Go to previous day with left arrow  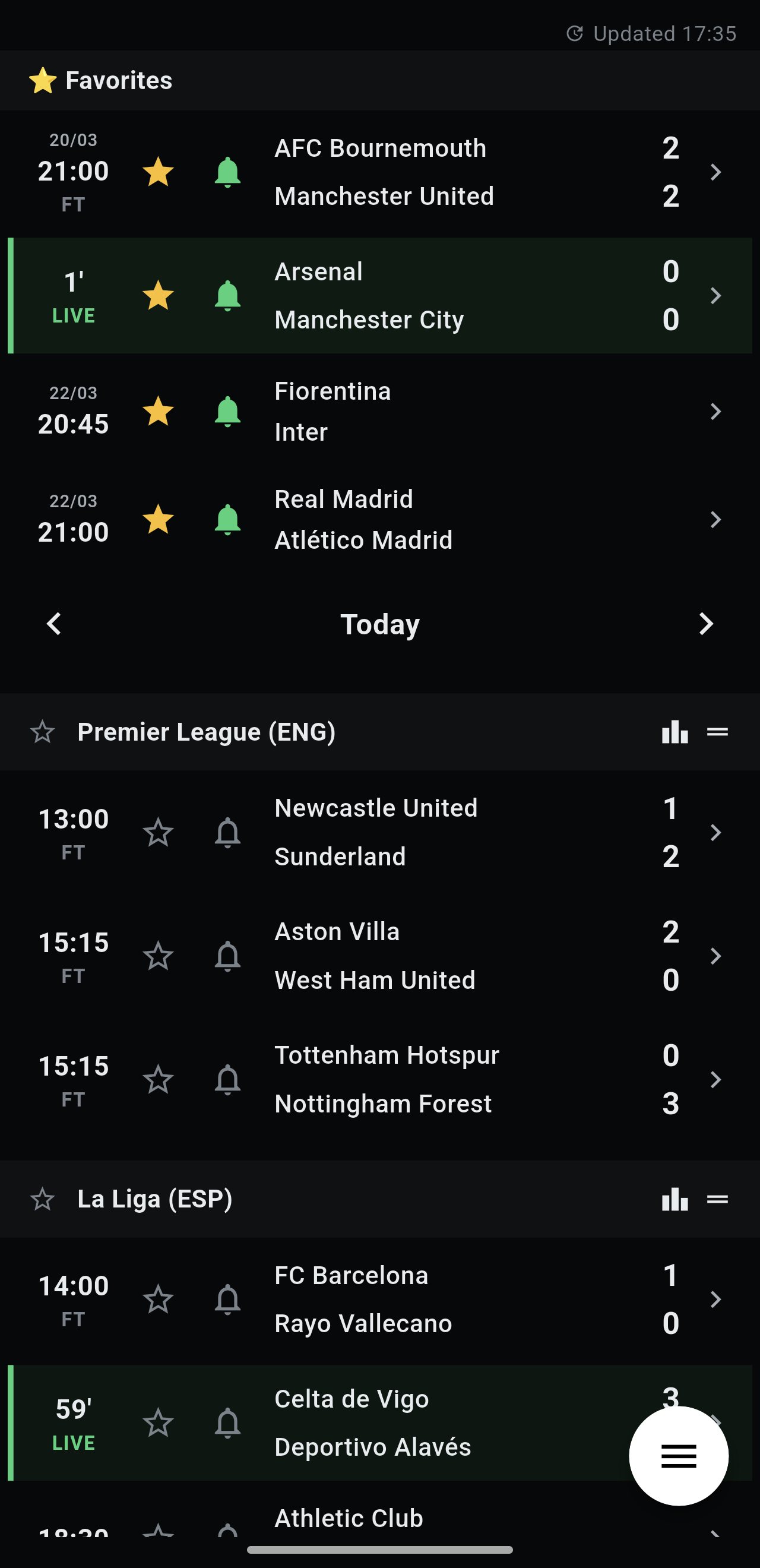point(54,624)
